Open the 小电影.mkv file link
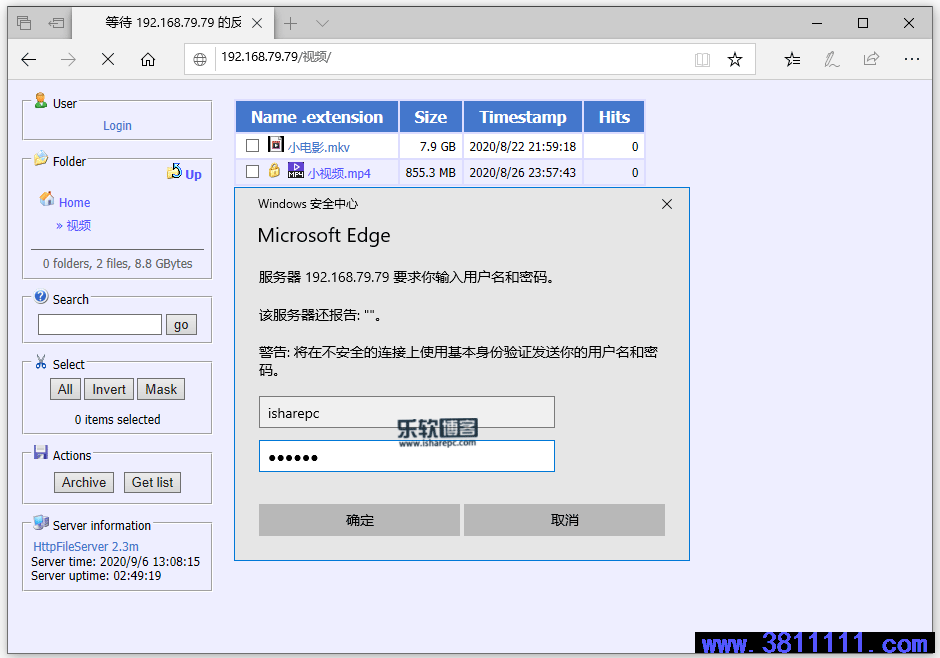 click(318, 147)
